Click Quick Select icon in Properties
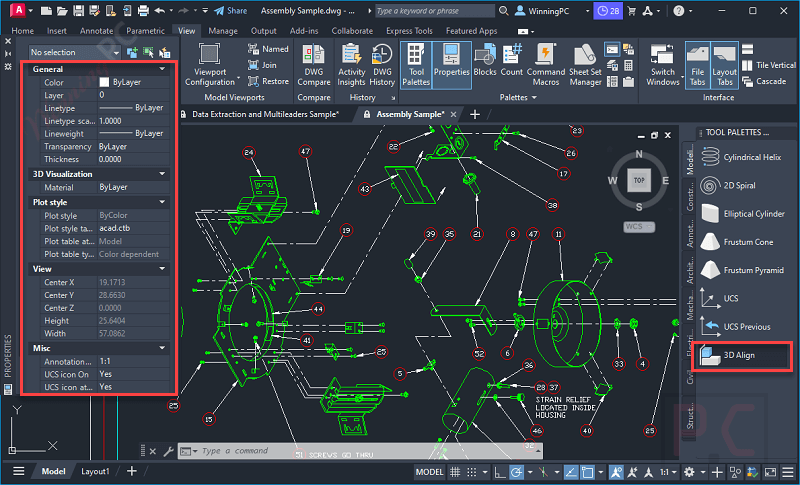The width and height of the screenshot is (800, 485). coord(164,52)
